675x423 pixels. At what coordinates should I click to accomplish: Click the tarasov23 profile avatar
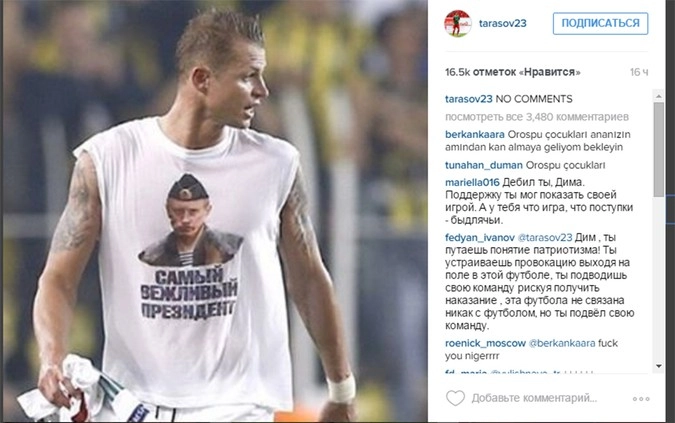tap(458, 23)
